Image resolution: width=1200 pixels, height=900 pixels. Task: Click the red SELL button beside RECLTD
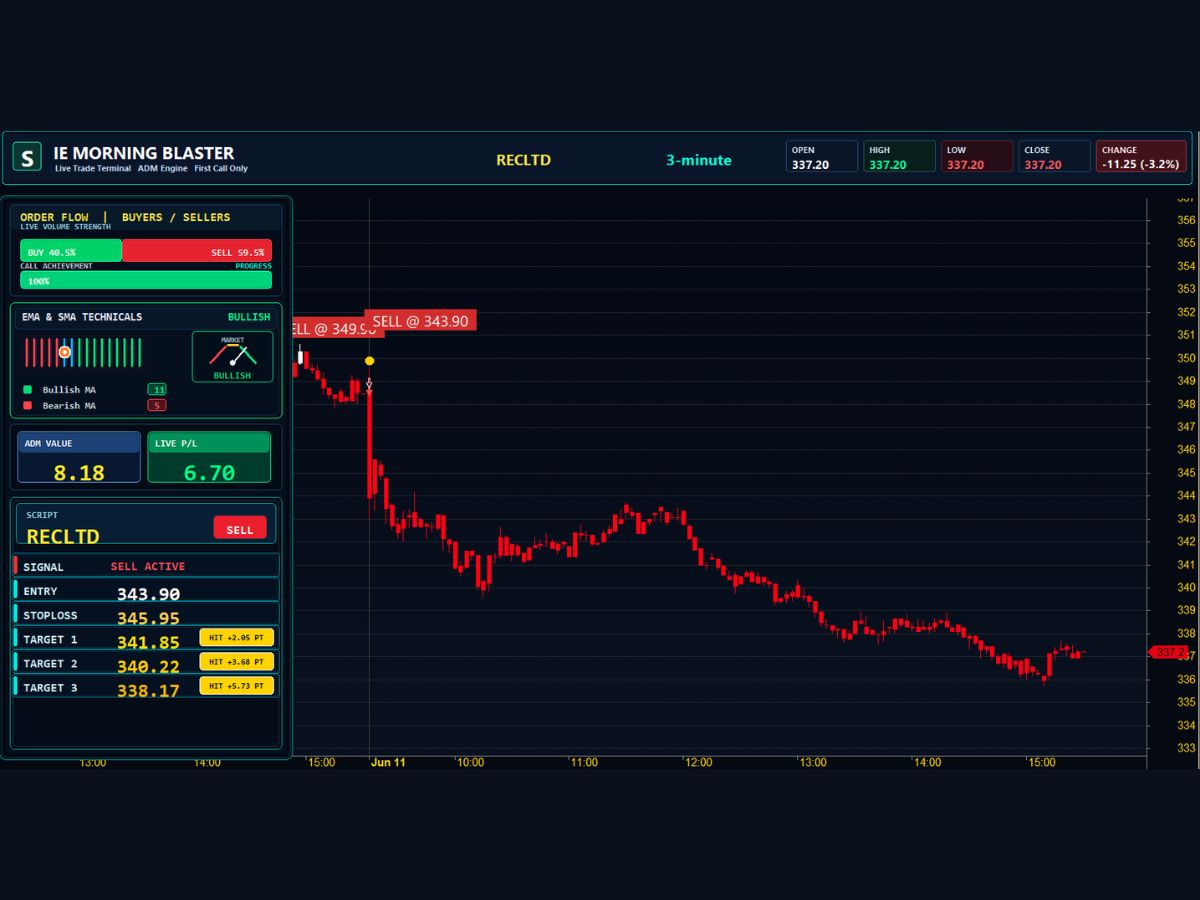240,528
